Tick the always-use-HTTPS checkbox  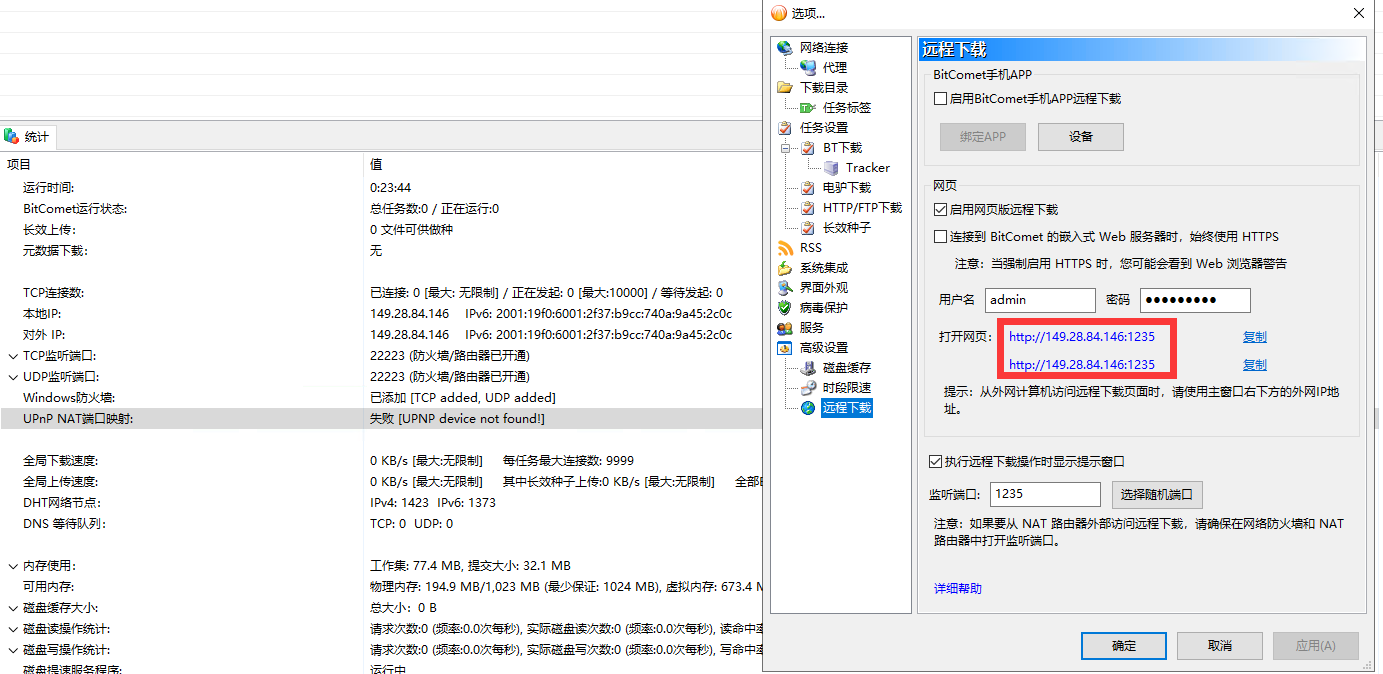pyautogui.click(x=940, y=237)
